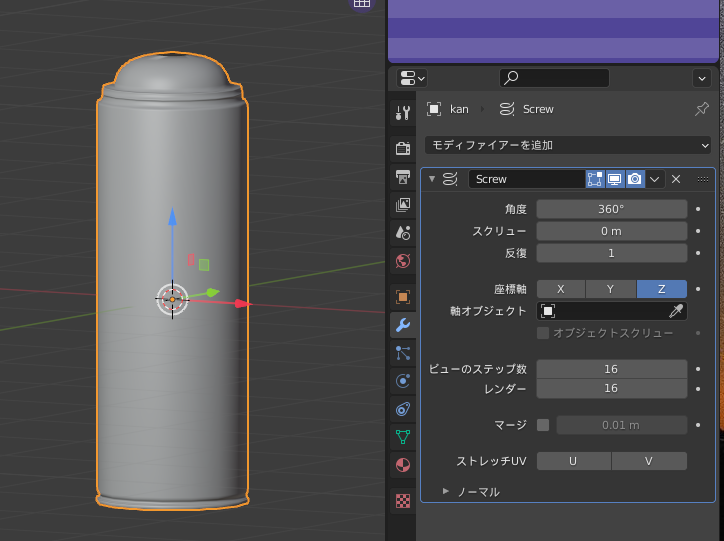Grab the modifier panel drag handle
This screenshot has width=724, height=541.
pos(703,179)
